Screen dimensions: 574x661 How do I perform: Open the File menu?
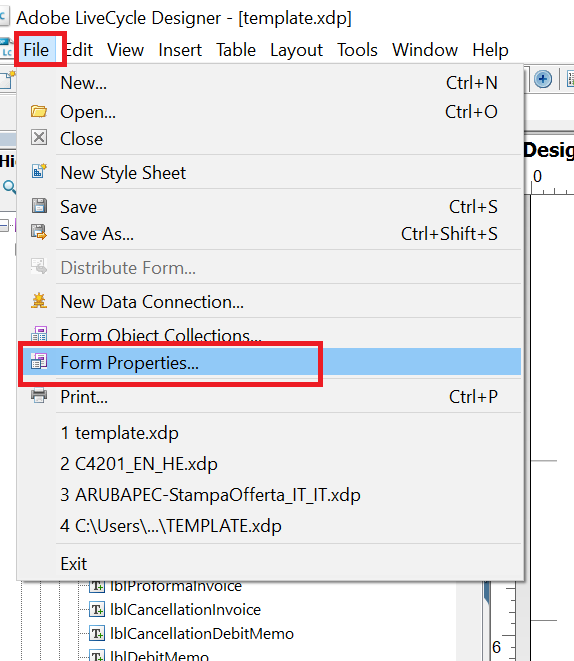36,50
